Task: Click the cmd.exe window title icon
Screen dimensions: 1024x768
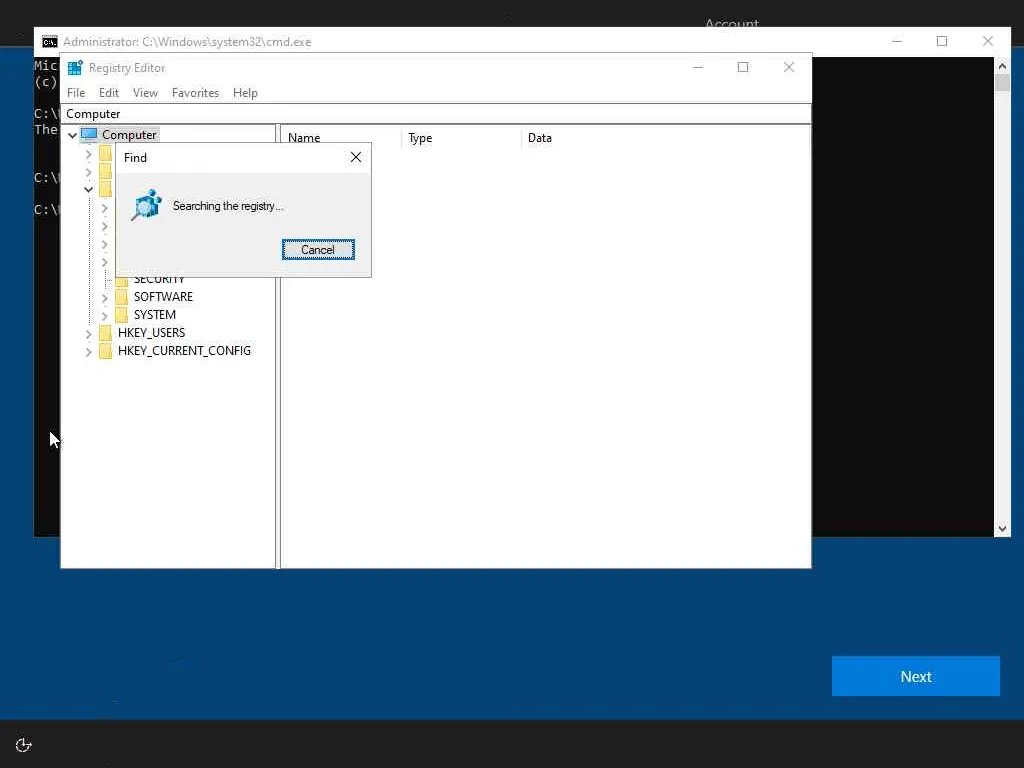Action: [x=50, y=42]
